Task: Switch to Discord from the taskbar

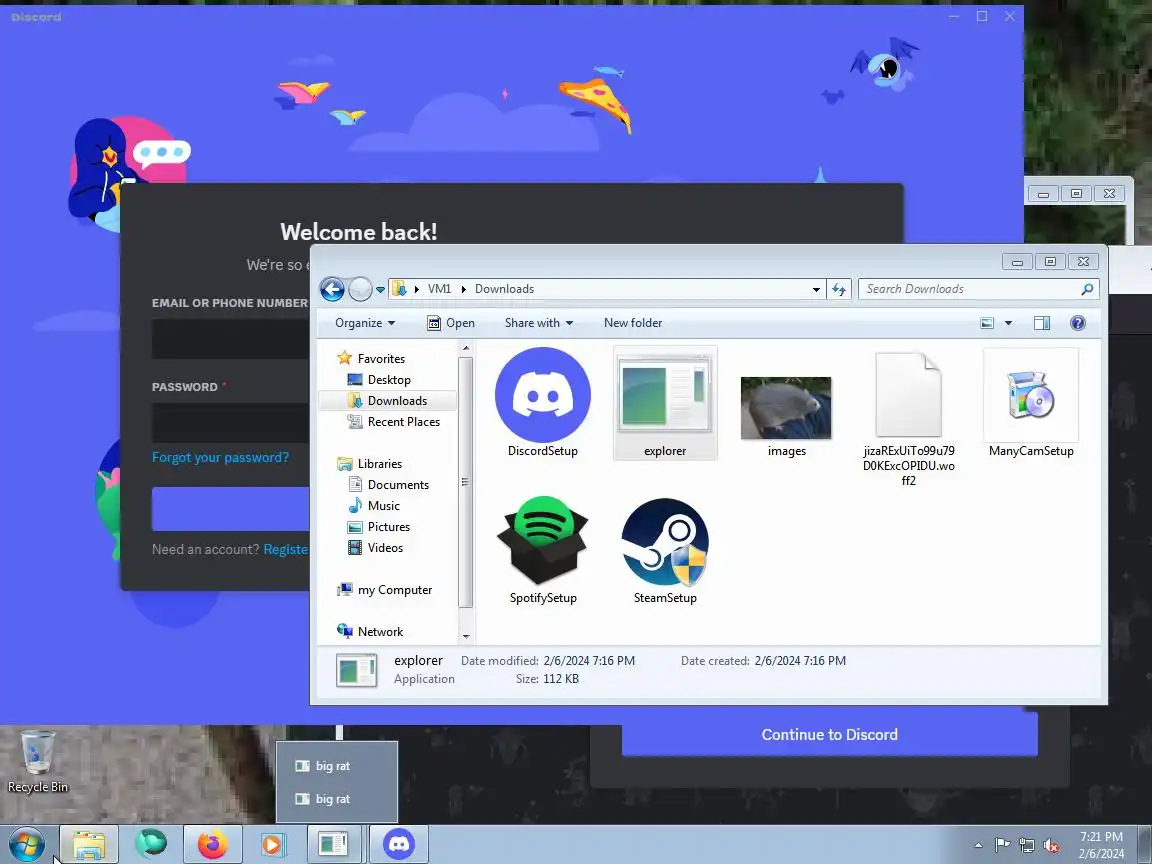Action: pyautogui.click(x=398, y=845)
